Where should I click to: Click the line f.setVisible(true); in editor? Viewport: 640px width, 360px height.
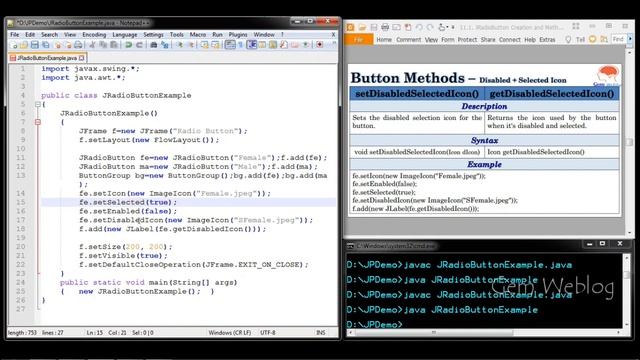(123, 256)
